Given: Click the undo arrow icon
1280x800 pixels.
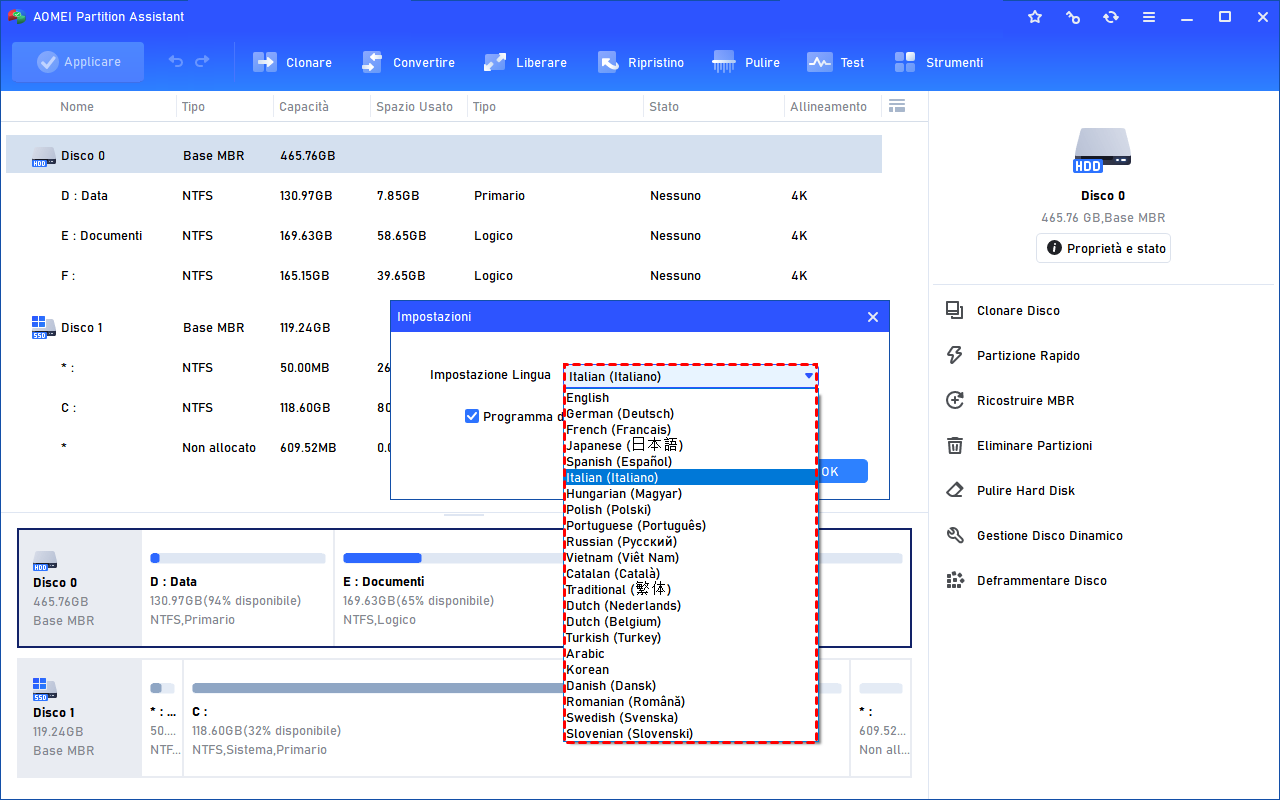Looking at the screenshot, I should (176, 62).
